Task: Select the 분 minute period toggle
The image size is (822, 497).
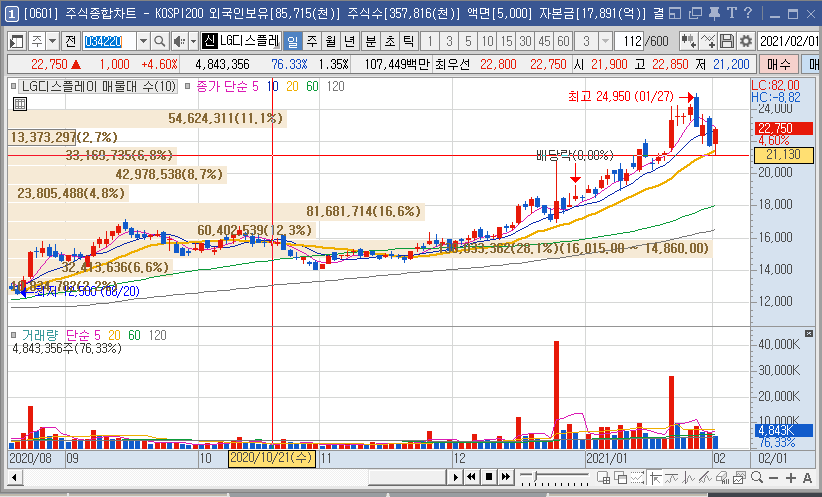Action: [x=371, y=41]
